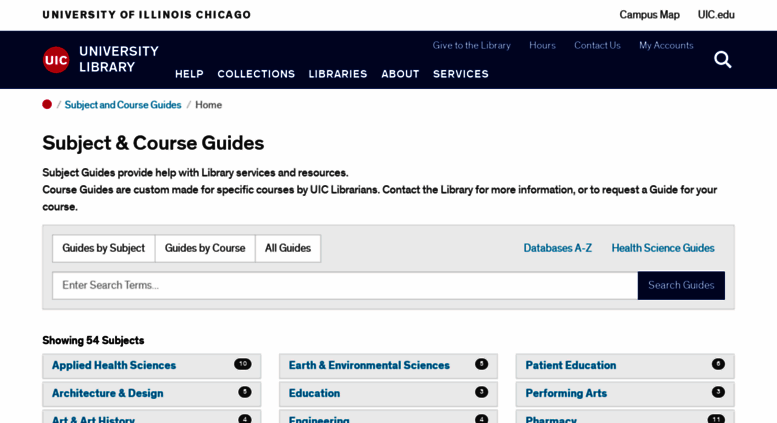Click the 'Showing 54 Subjects' text

pos(93,341)
